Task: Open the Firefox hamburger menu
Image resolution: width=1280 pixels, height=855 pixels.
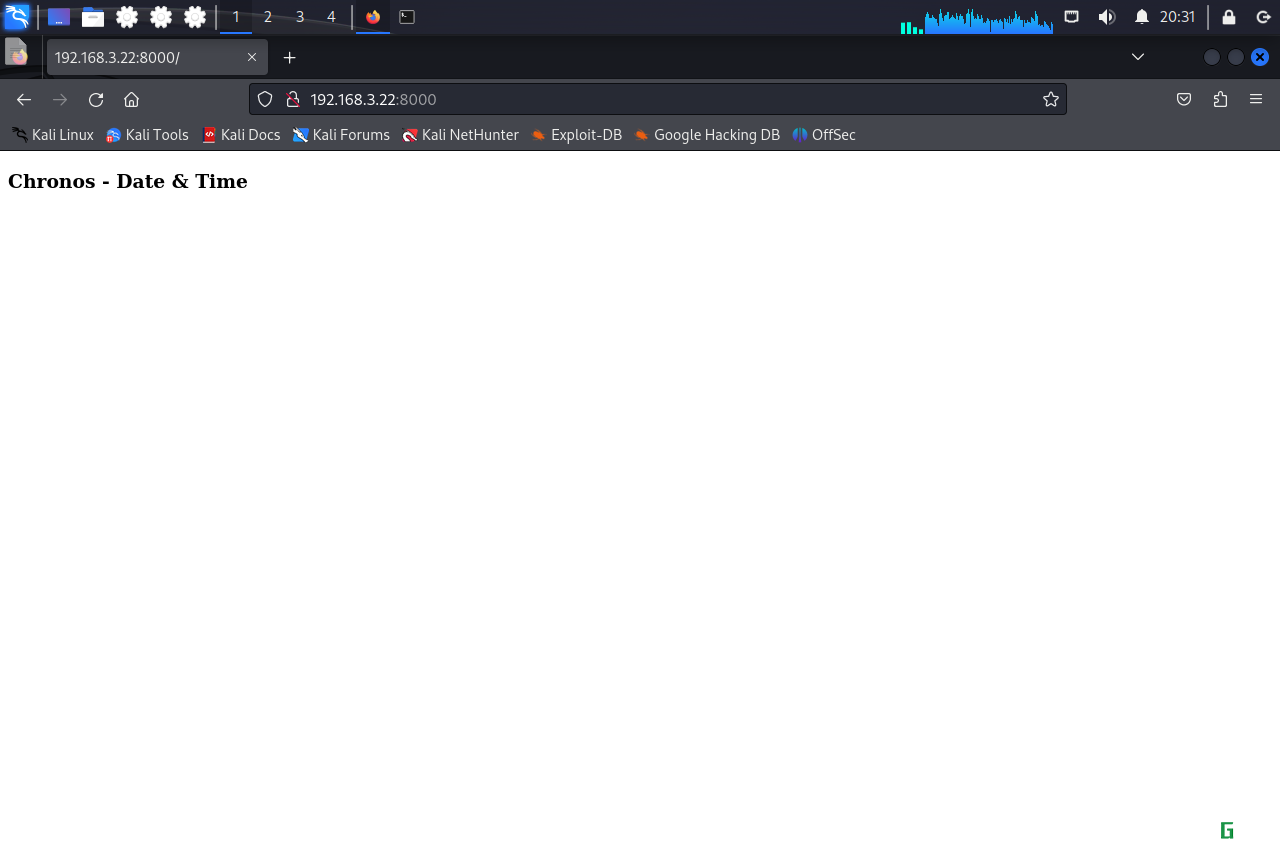Action: pyautogui.click(x=1256, y=99)
